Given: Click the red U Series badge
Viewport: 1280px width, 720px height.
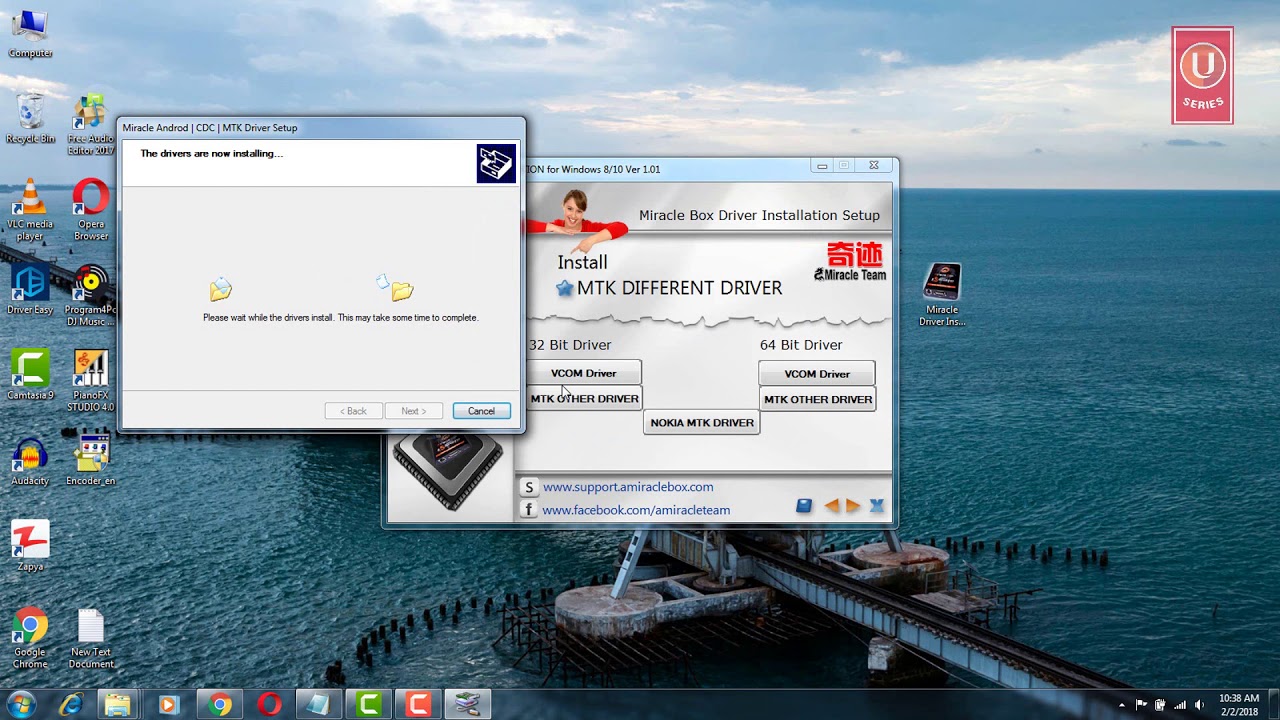Looking at the screenshot, I should coord(1202,76).
